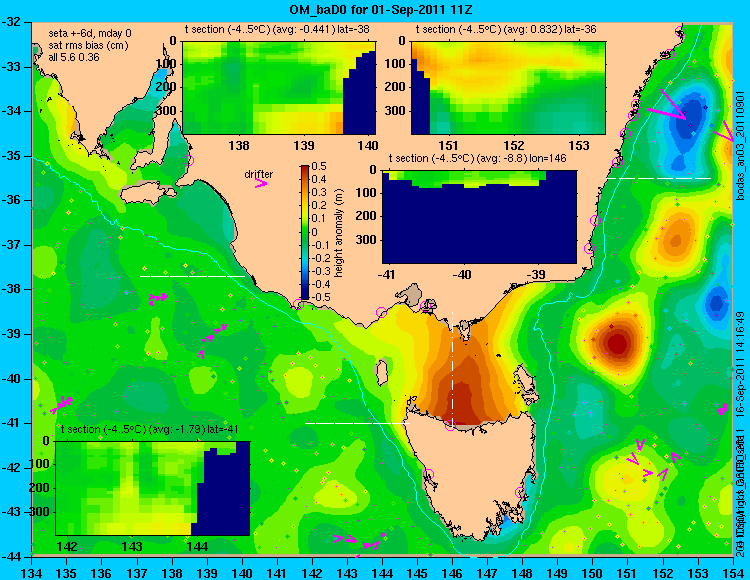Click the '-32' label on the main latitude axis

(11, 22)
